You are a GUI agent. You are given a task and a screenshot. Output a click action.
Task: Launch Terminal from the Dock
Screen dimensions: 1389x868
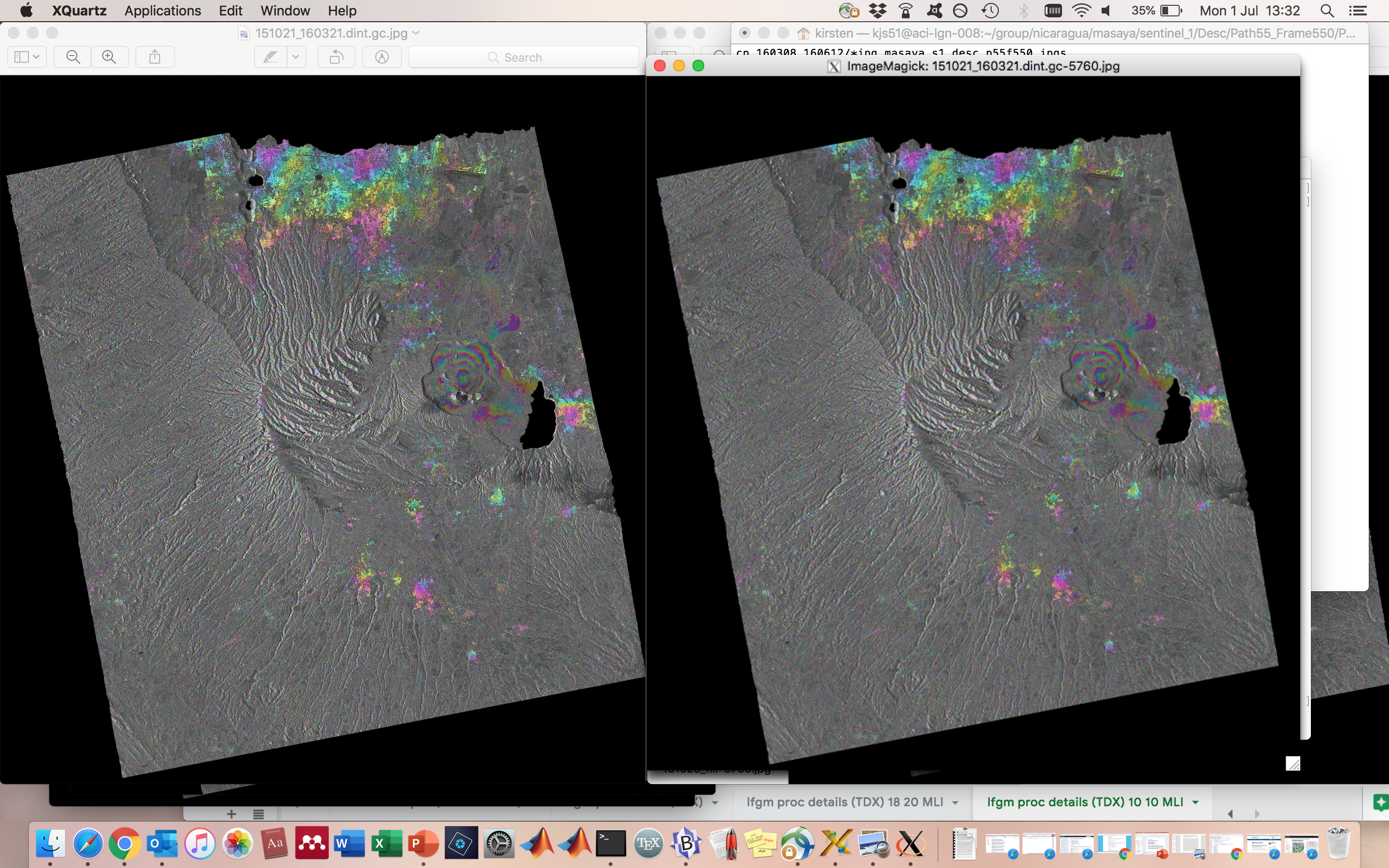[611, 843]
